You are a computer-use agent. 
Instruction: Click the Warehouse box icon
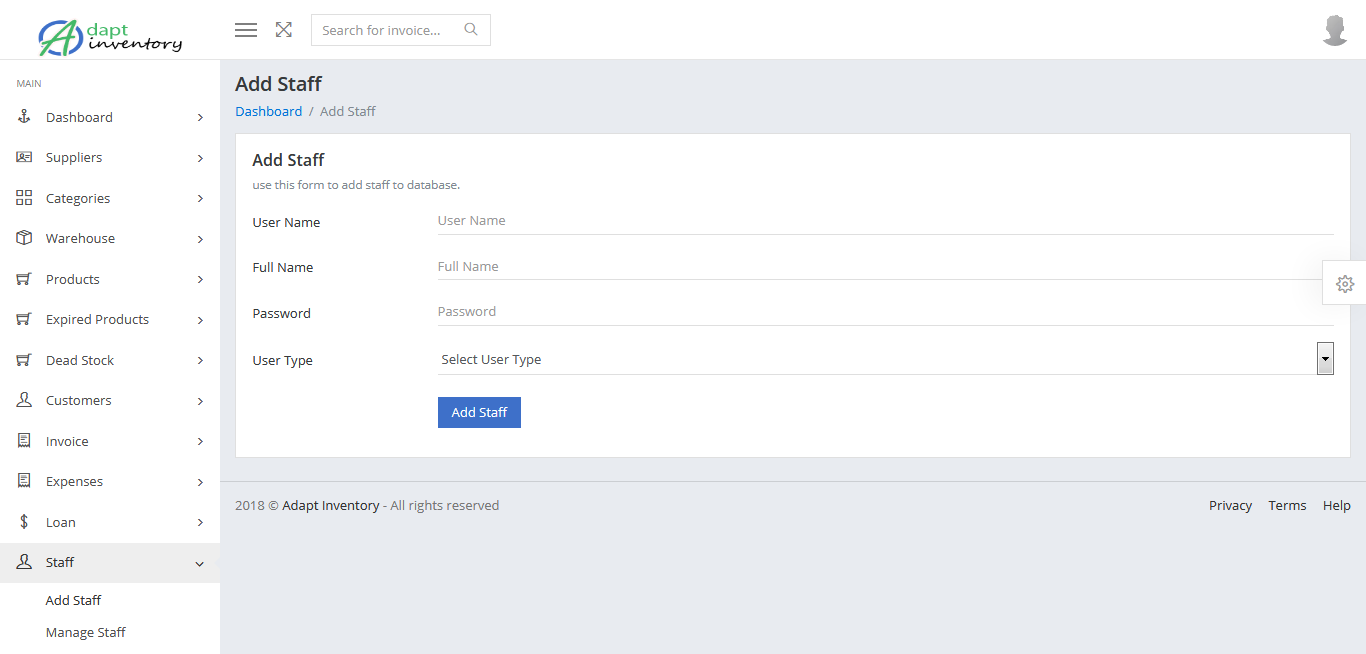click(x=24, y=238)
